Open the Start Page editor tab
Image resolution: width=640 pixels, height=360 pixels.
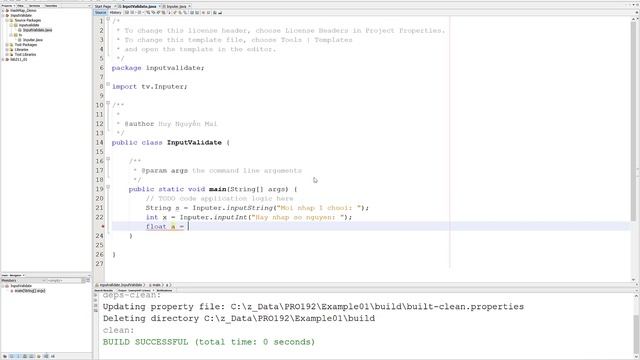click(x=102, y=7)
